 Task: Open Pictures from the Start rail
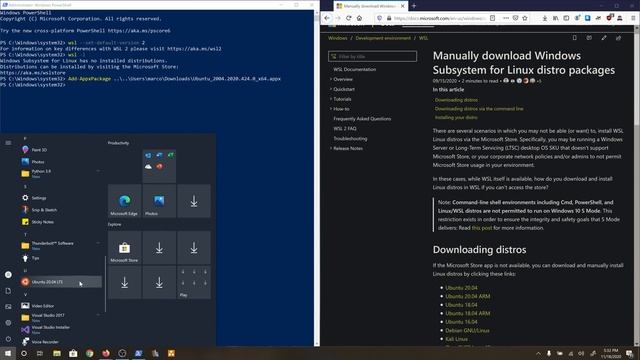pos(8,307)
